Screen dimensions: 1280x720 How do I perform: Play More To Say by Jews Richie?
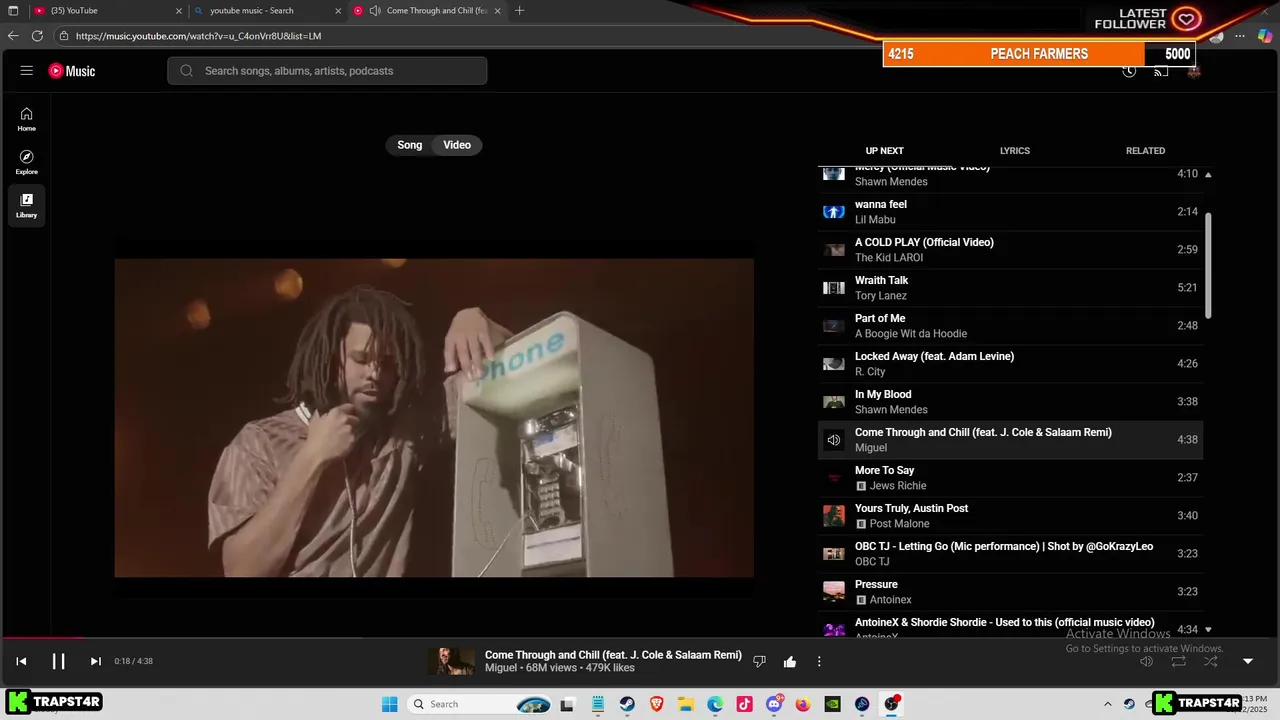pos(1010,478)
